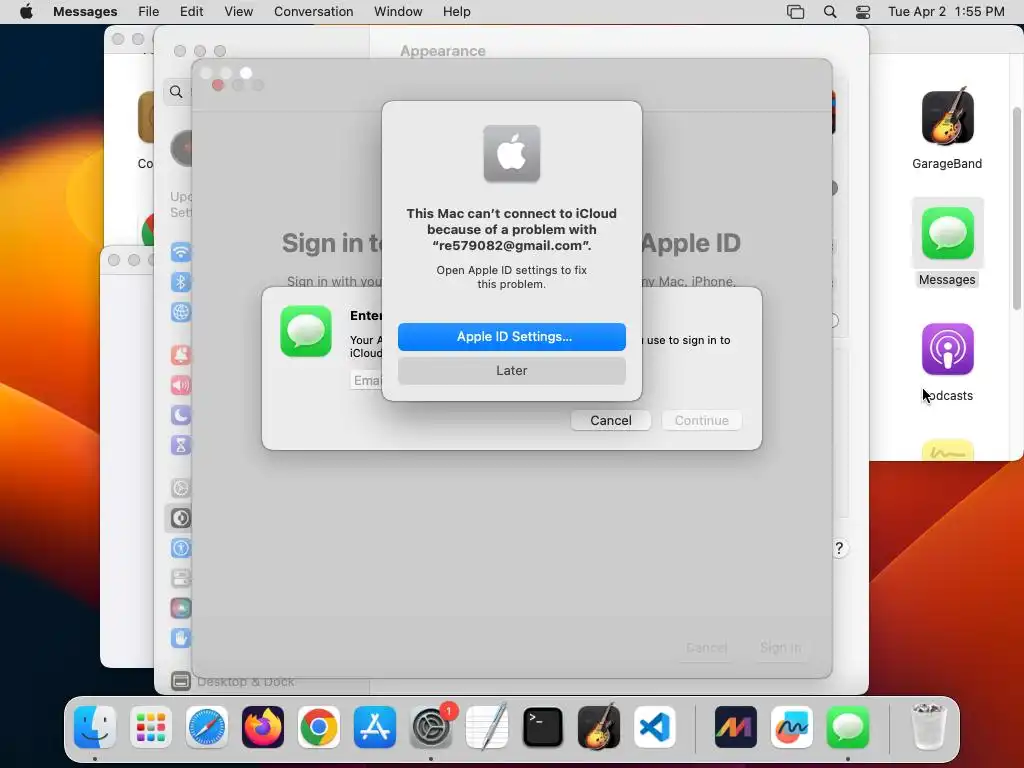Open Focus moon icon in settings sidebar
The width and height of the screenshot is (1024, 768).
coord(181,415)
